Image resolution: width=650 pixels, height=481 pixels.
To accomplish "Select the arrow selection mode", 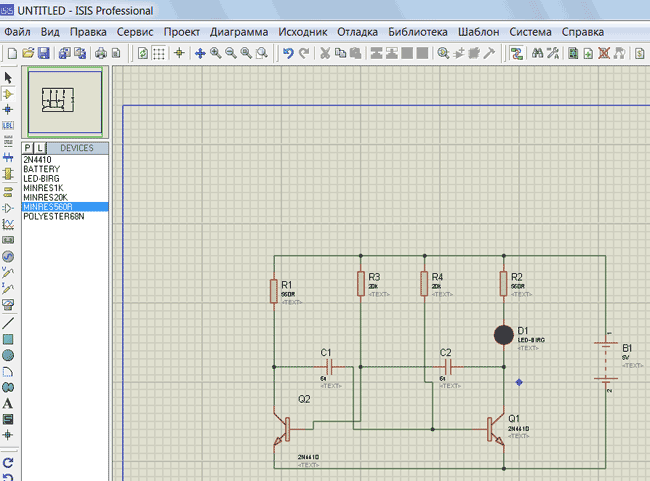I will click(8, 78).
